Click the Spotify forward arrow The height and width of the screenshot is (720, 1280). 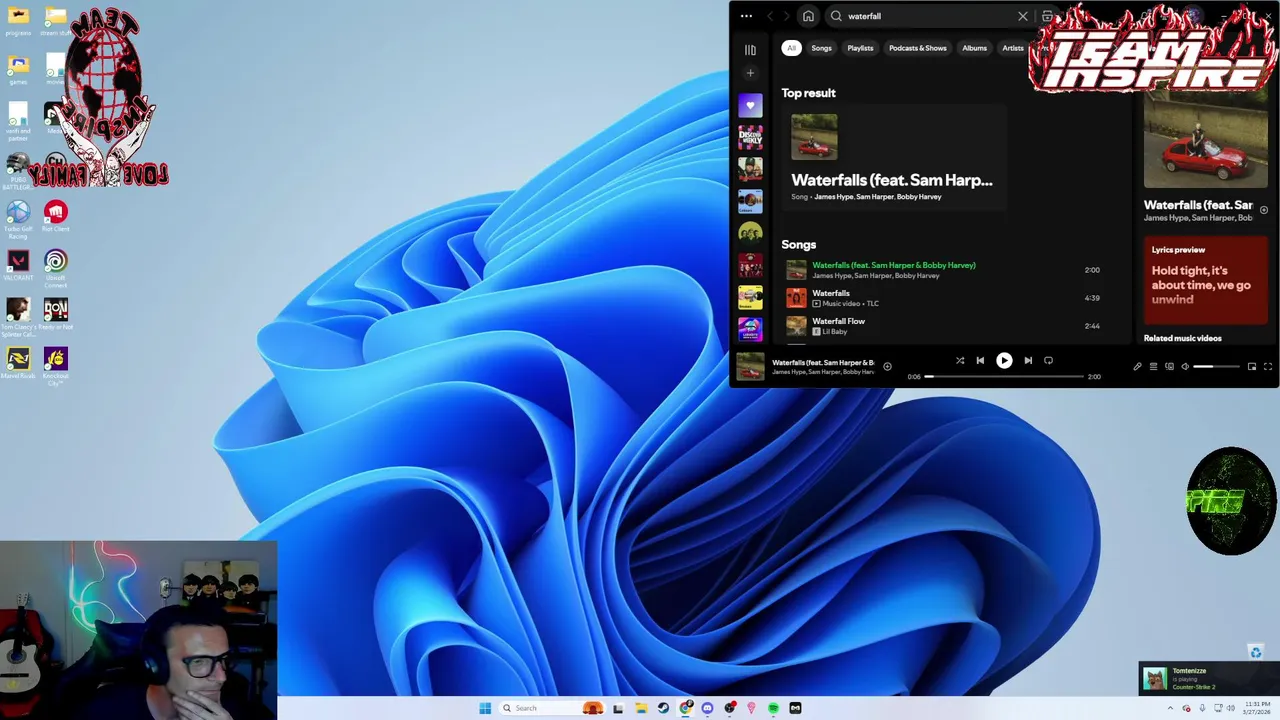pyautogui.click(x=787, y=16)
